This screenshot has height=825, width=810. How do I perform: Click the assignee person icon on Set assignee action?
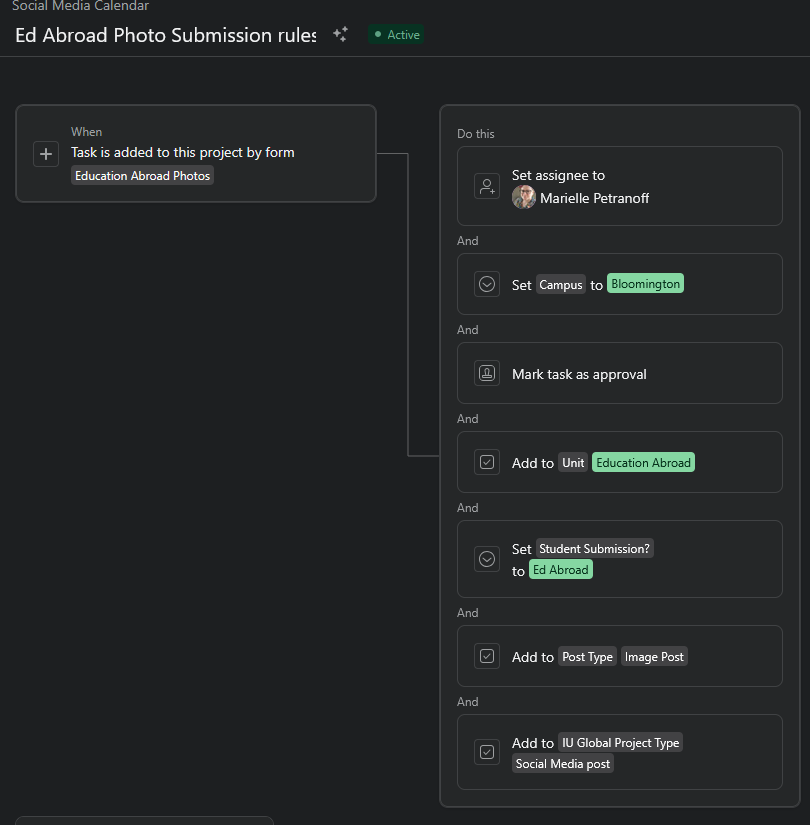point(487,186)
